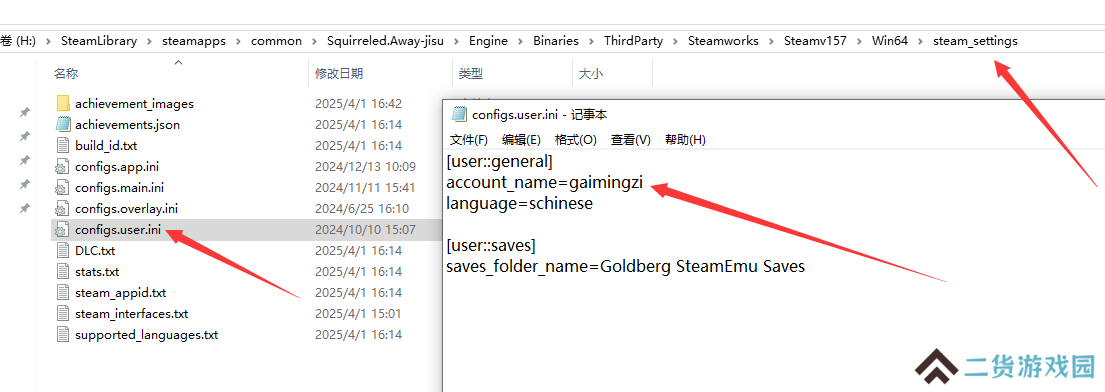Go to ThirdParty in the address bar

pos(634,41)
